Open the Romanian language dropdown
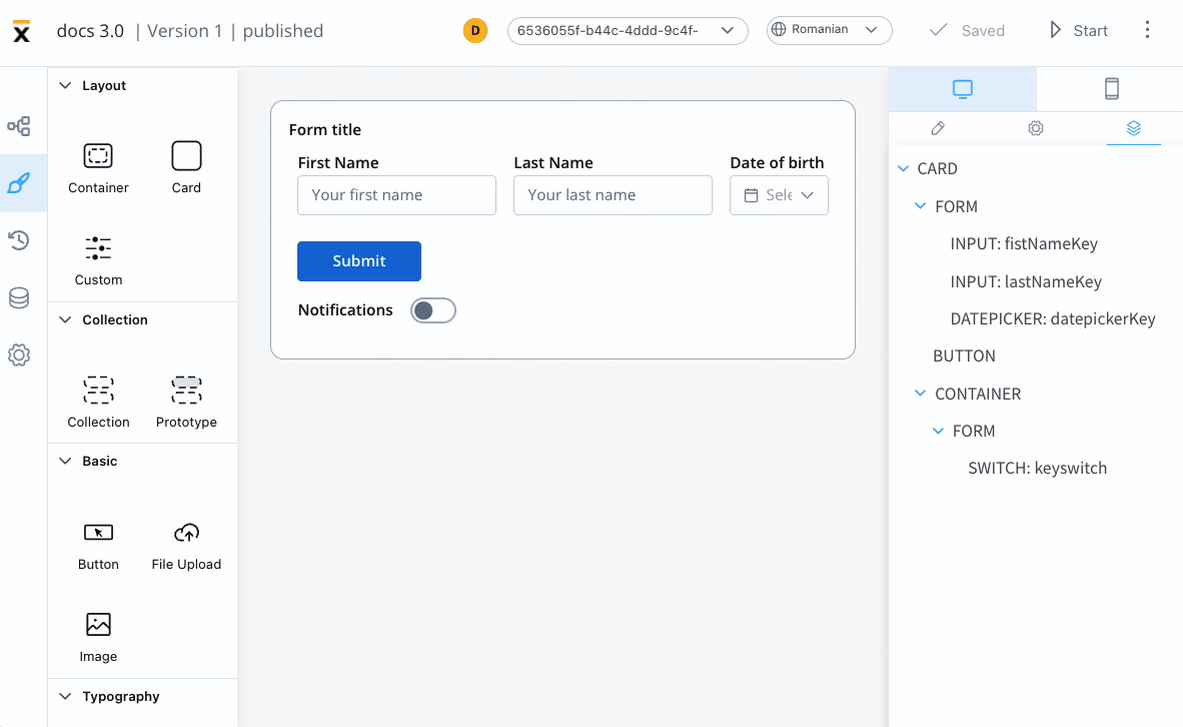Viewport: 1183px width, 727px height. [x=829, y=30]
